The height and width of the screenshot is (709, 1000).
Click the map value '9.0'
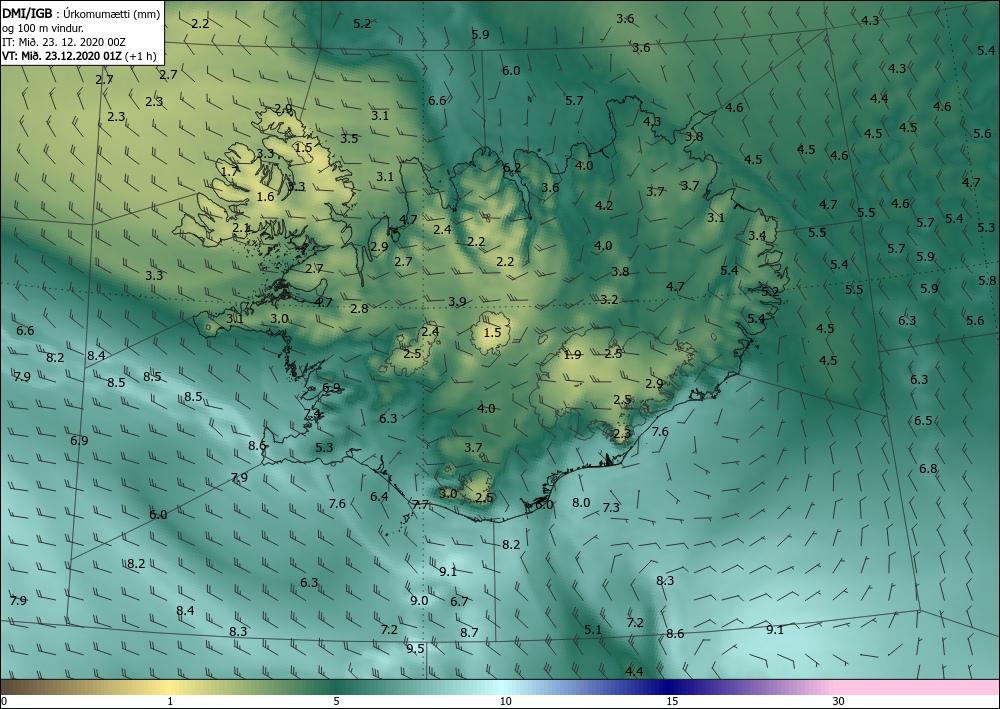419,601
